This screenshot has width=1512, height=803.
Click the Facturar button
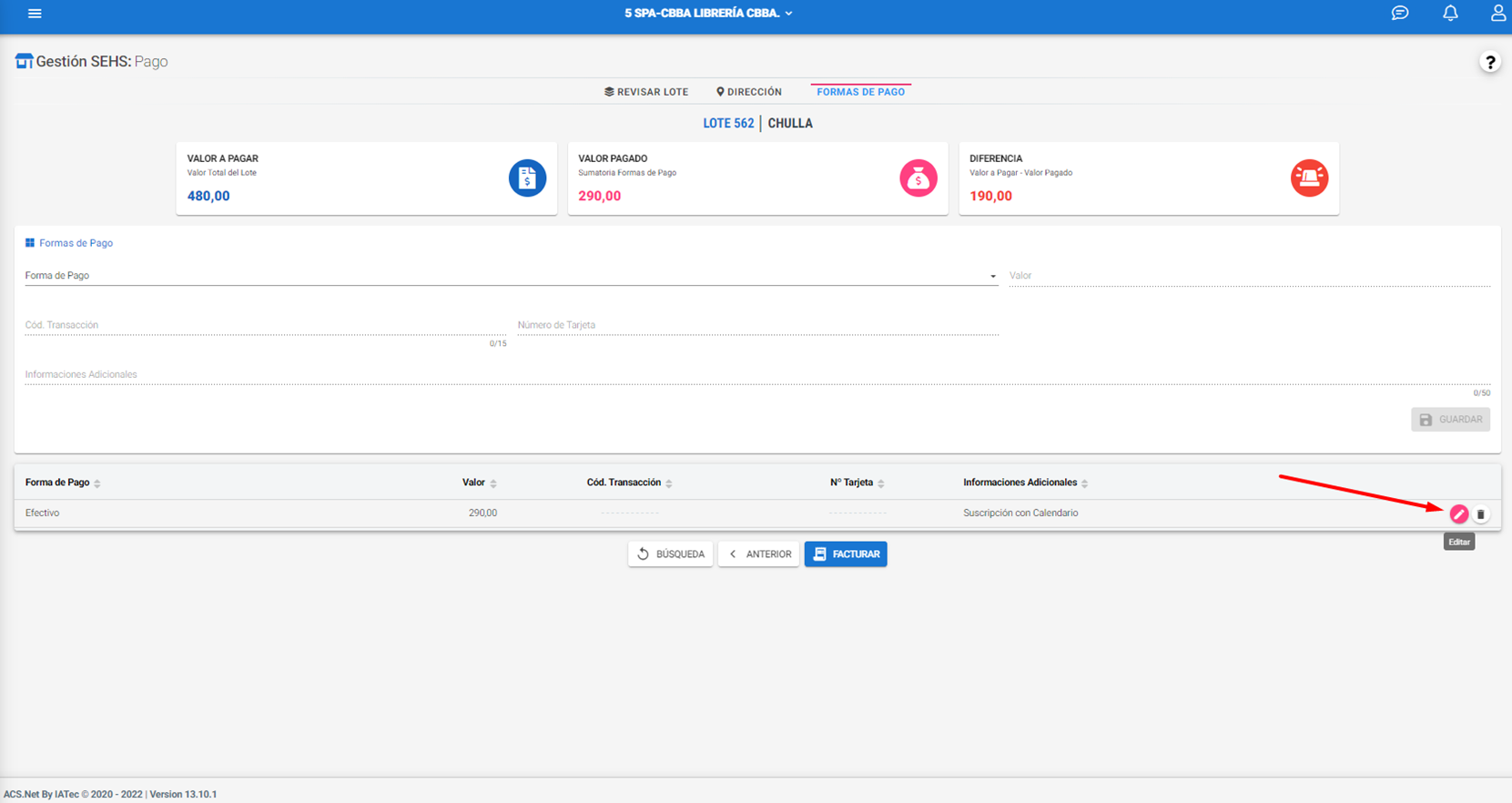pyautogui.click(x=846, y=554)
